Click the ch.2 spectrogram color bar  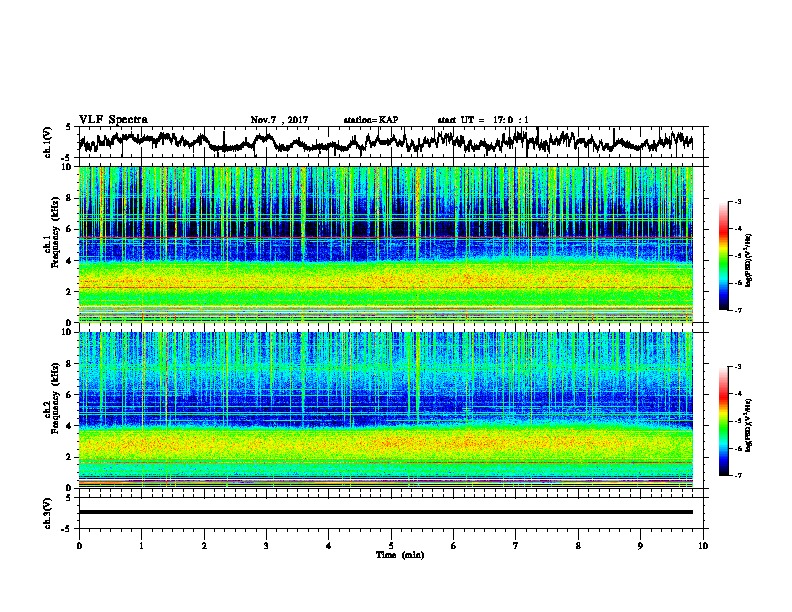click(723, 421)
